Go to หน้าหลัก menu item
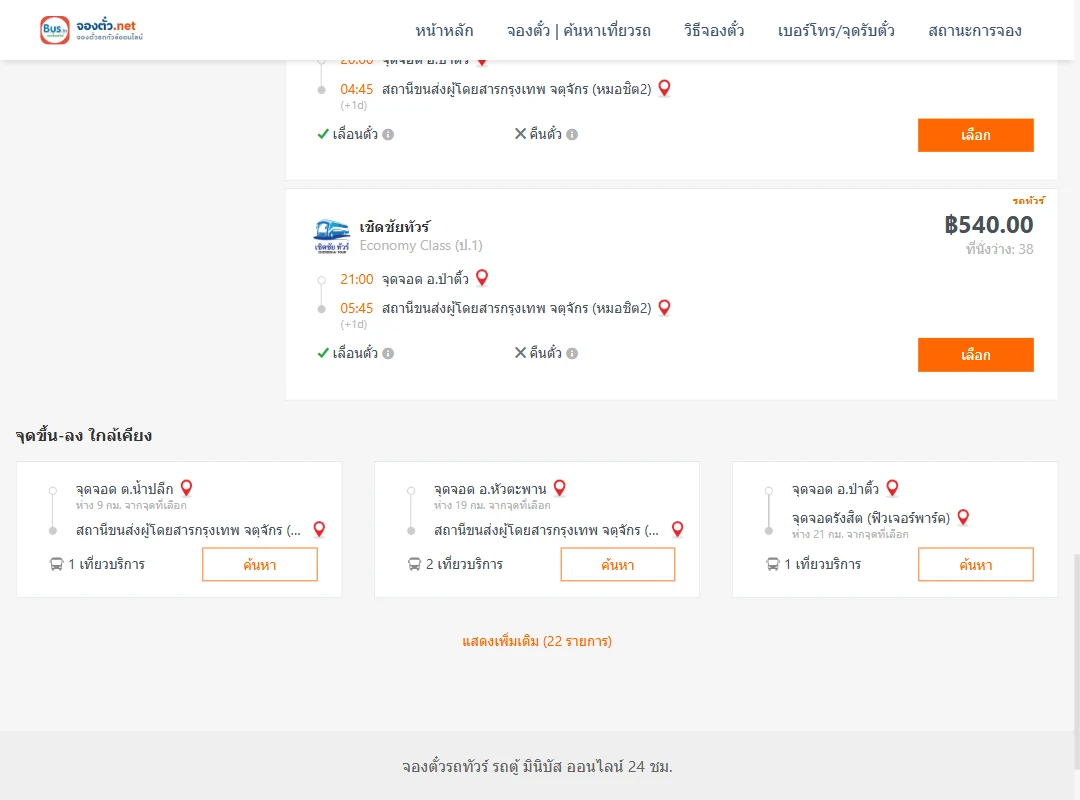 pos(444,30)
